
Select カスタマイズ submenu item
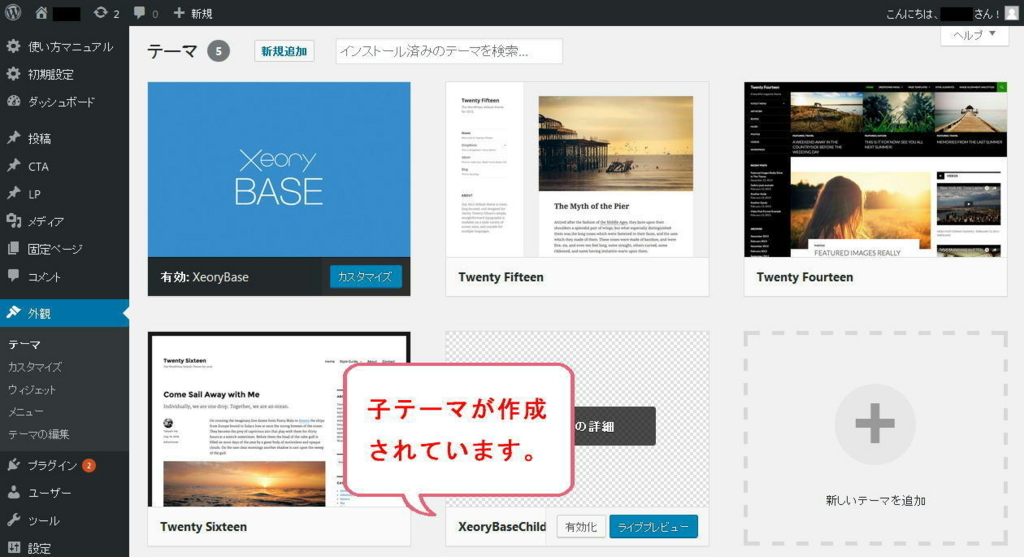pyautogui.click(x=35, y=367)
